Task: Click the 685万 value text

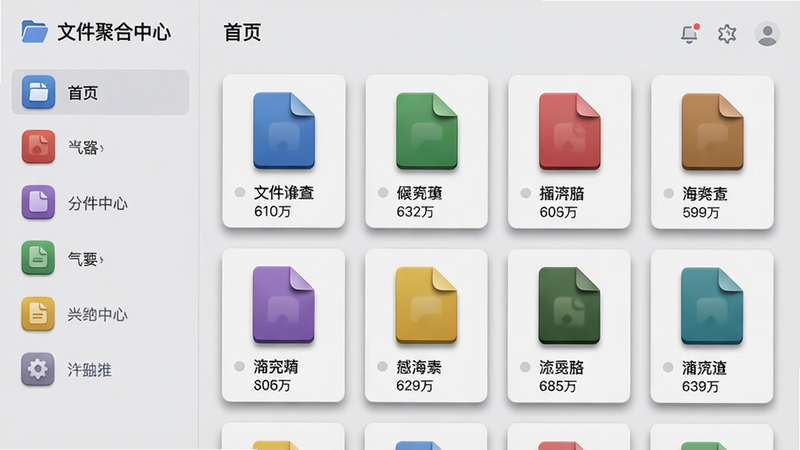Action: pyautogui.click(x=558, y=386)
